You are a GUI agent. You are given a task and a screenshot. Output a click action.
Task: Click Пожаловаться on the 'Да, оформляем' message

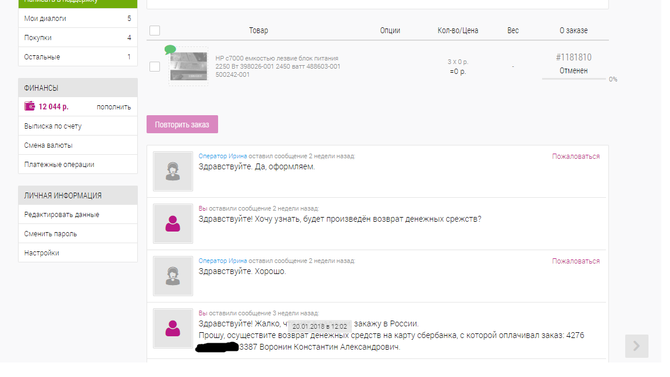pyautogui.click(x=576, y=156)
